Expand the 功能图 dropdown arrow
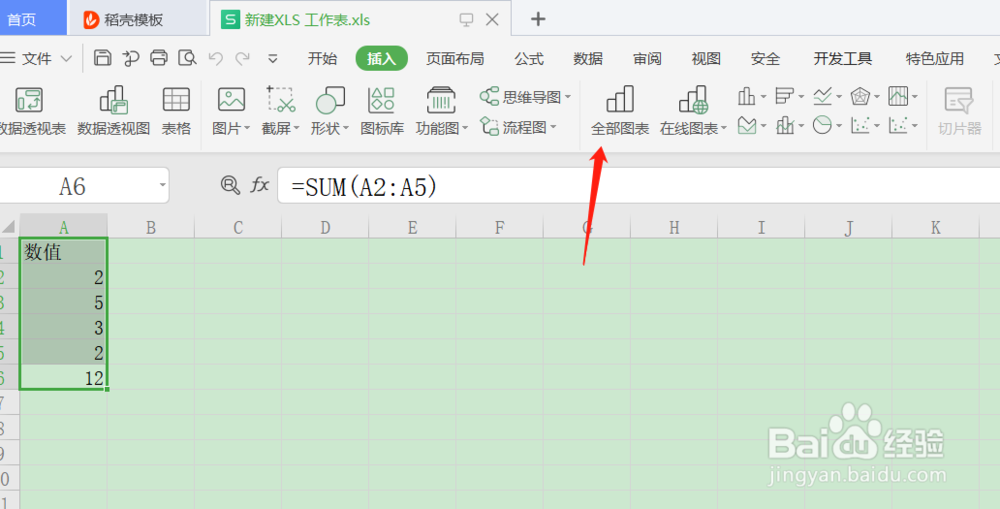Image resolution: width=1000 pixels, height=509 pixels. pyautogui.click(x=465, y=128)
